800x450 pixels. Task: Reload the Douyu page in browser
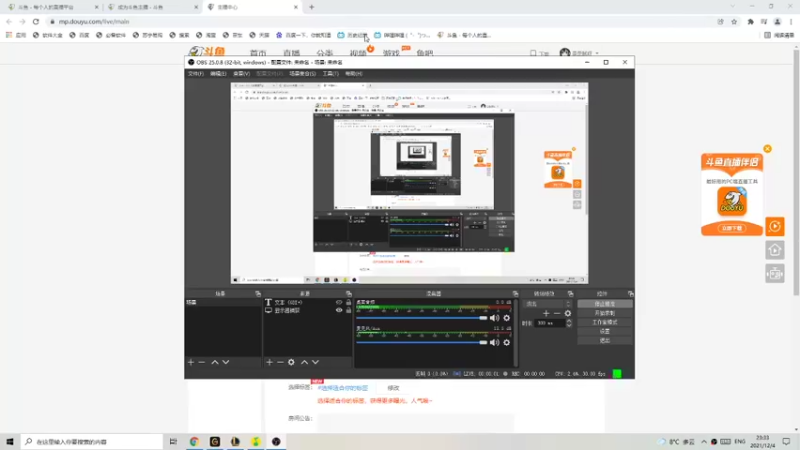click(36, 21)
